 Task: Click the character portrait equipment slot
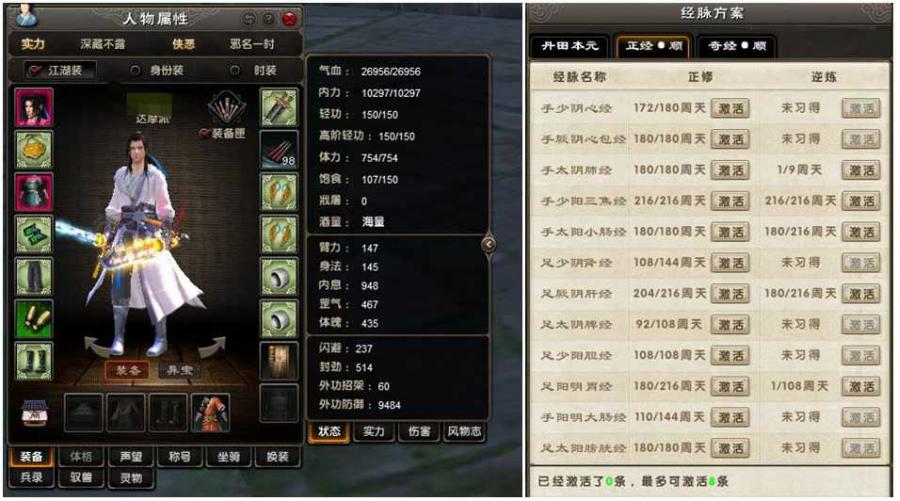coord(34,107)
